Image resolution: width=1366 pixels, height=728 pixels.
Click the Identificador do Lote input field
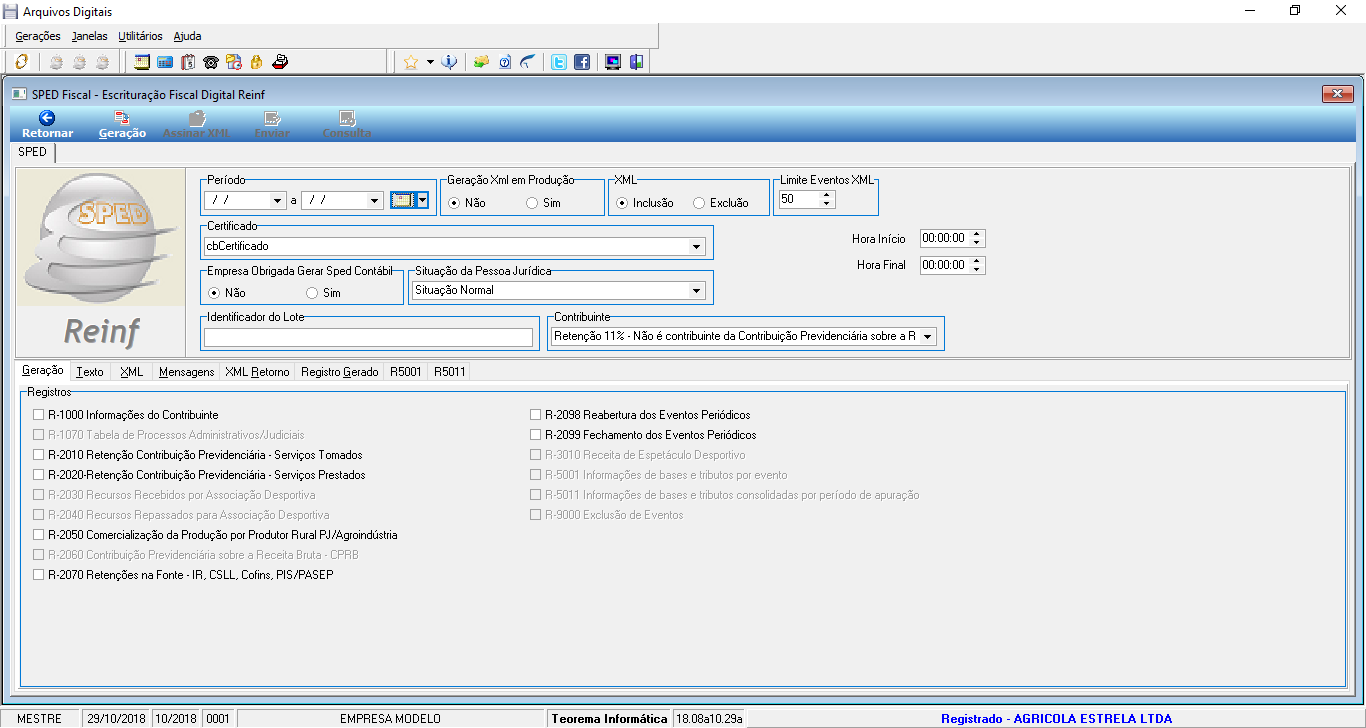tap(368, 337)
